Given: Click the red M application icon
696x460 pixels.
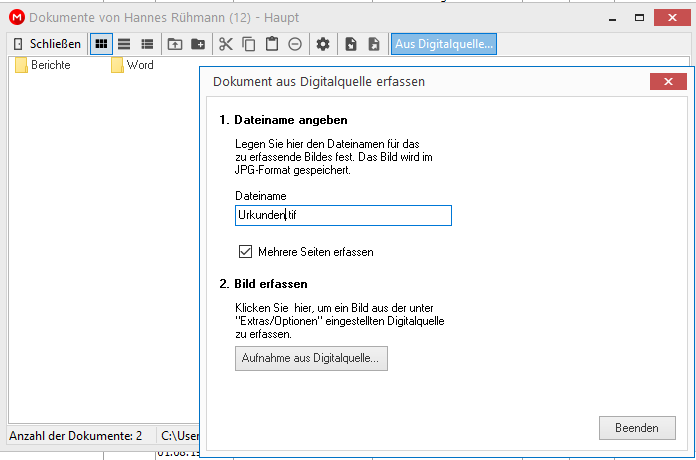Looking at the screenshot, I should (x=17, y=17).
